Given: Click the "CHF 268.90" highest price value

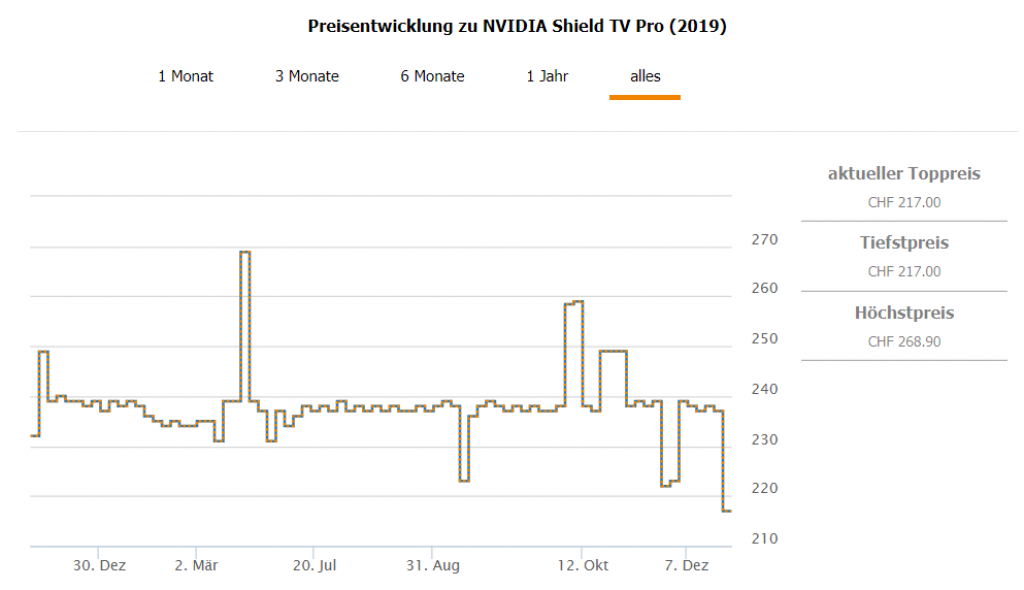Looking at the screenshot, I should point(904,342).
